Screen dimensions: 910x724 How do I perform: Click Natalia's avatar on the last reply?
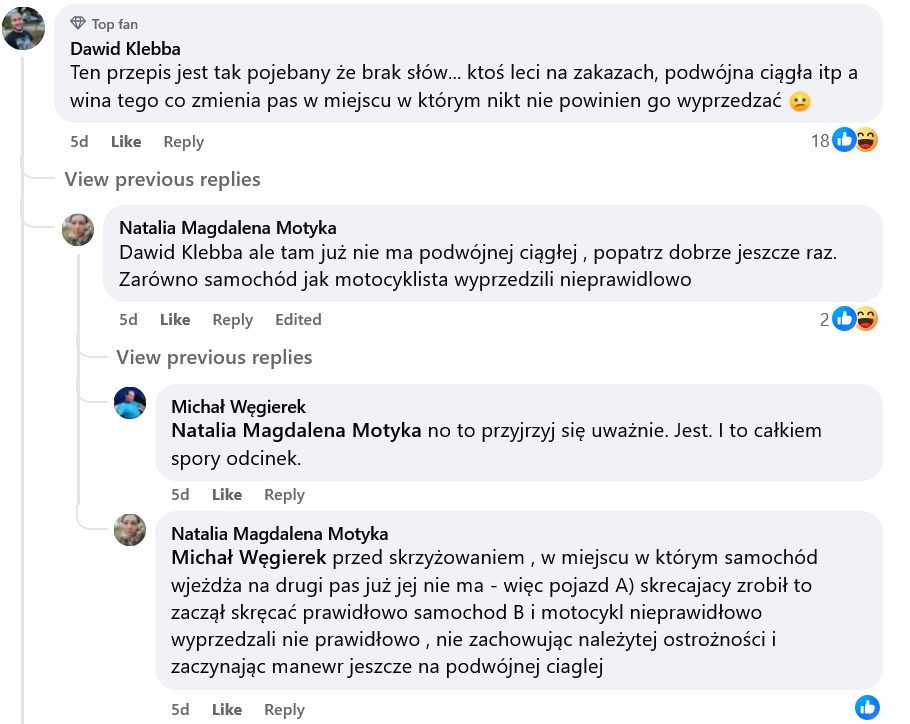(130, 530)
